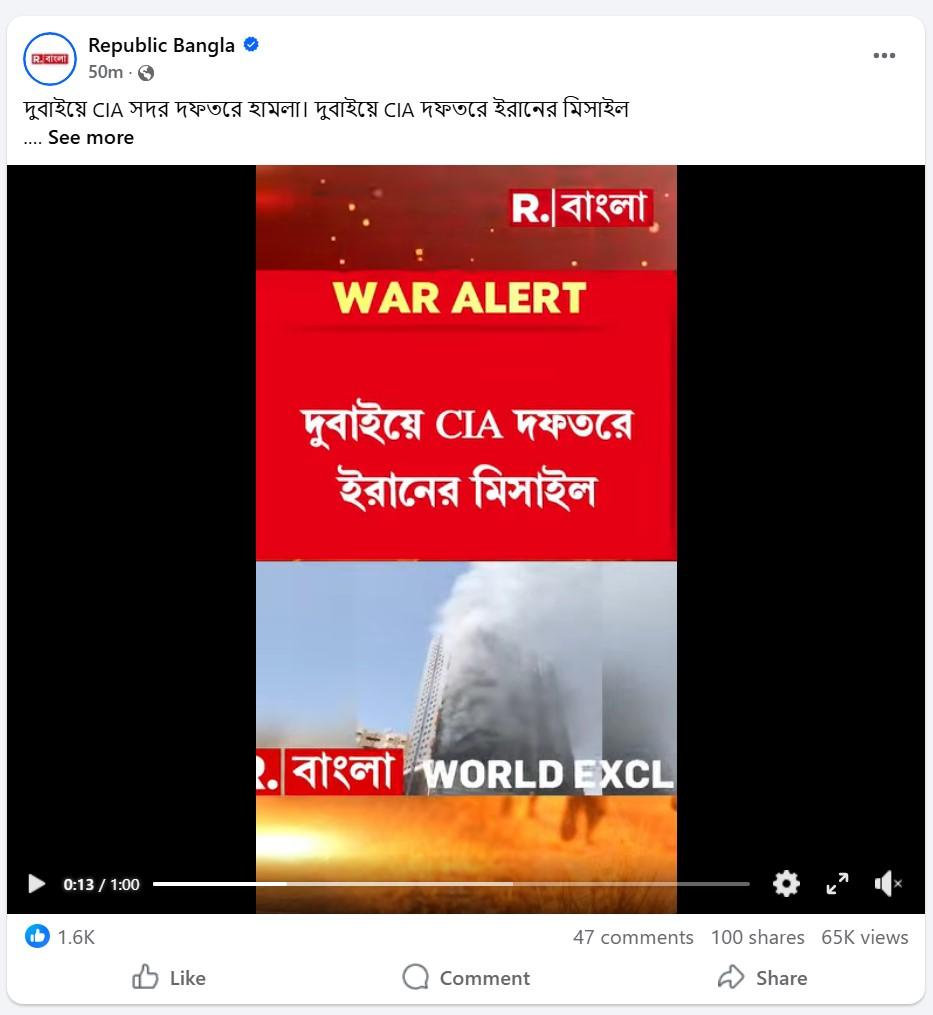
Task: Open video settings gear icon
Action: pyautogui.click(x=786, y=884)
